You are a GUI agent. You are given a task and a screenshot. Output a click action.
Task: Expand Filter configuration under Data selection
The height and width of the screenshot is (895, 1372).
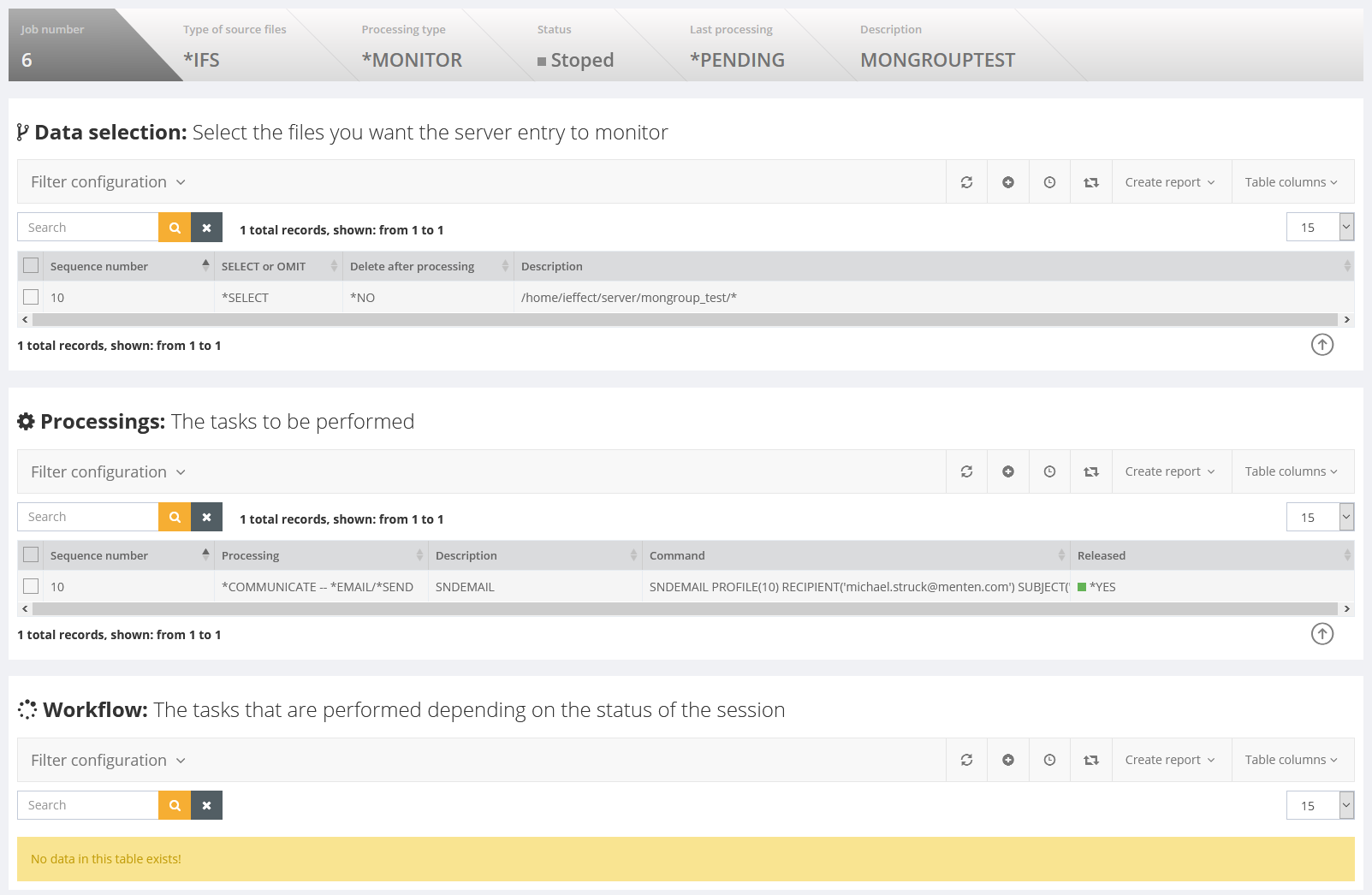[x=108, y=182]
